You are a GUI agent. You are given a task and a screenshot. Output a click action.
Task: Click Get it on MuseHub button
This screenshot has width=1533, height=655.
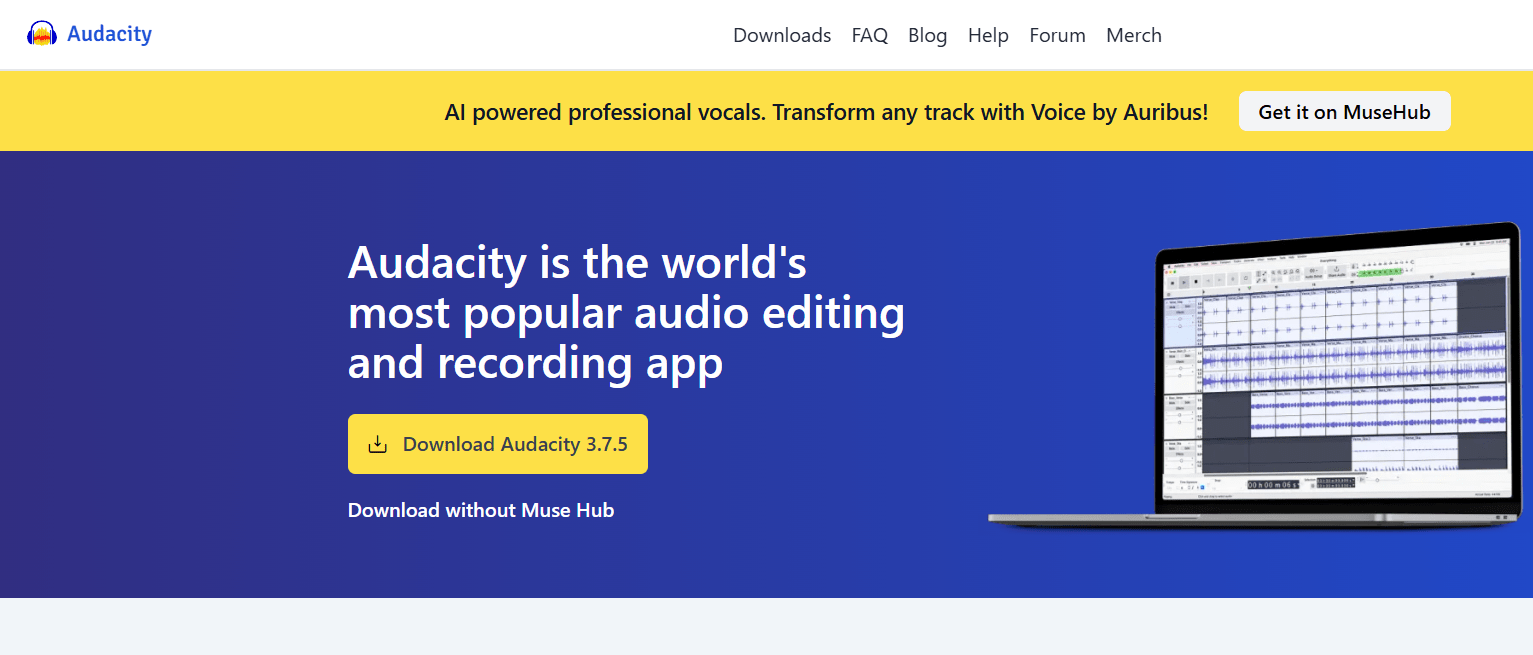point(1344,112)
